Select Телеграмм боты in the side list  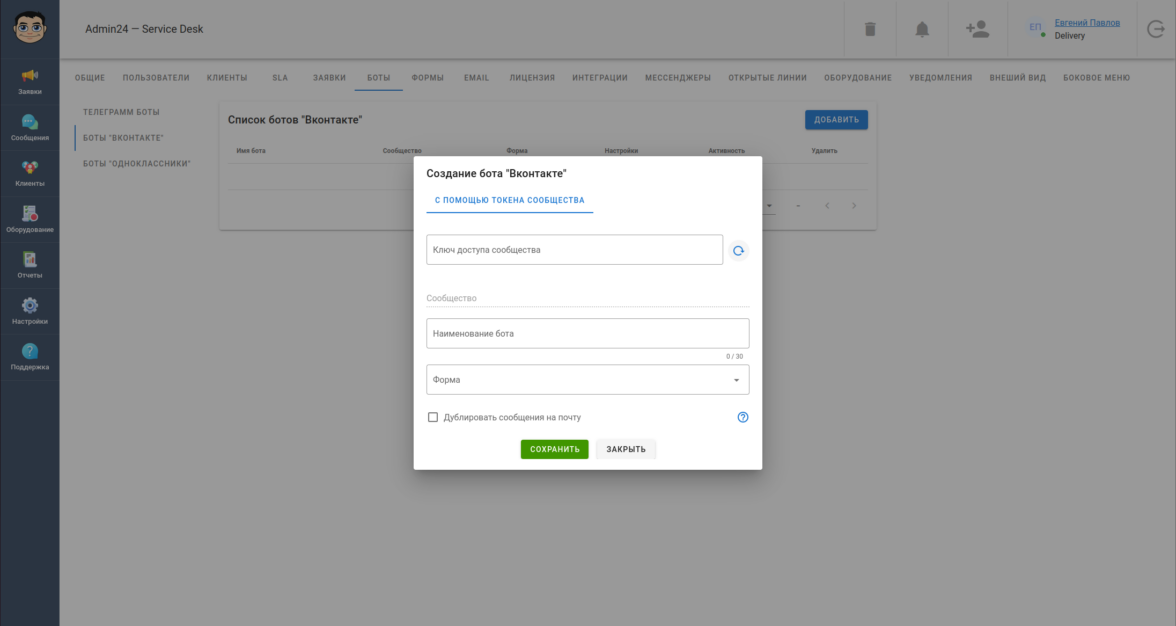pos(121,112)
